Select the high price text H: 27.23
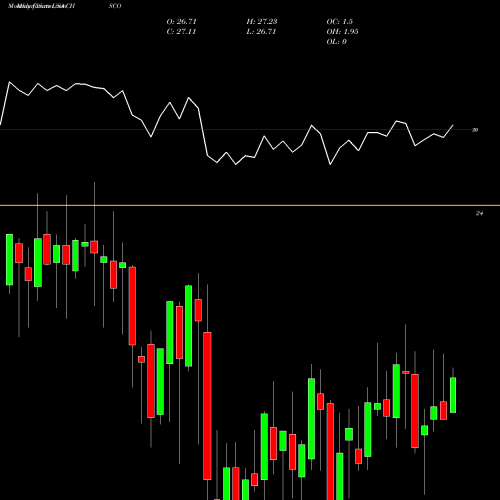 [x=262, y=22]
